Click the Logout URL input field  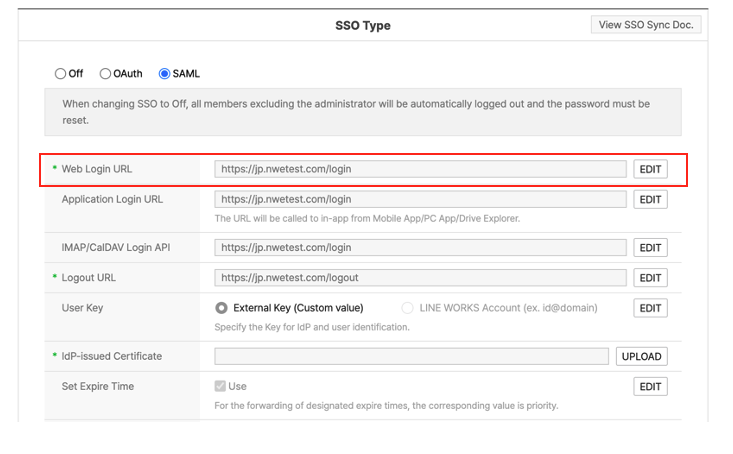point(420,277)
